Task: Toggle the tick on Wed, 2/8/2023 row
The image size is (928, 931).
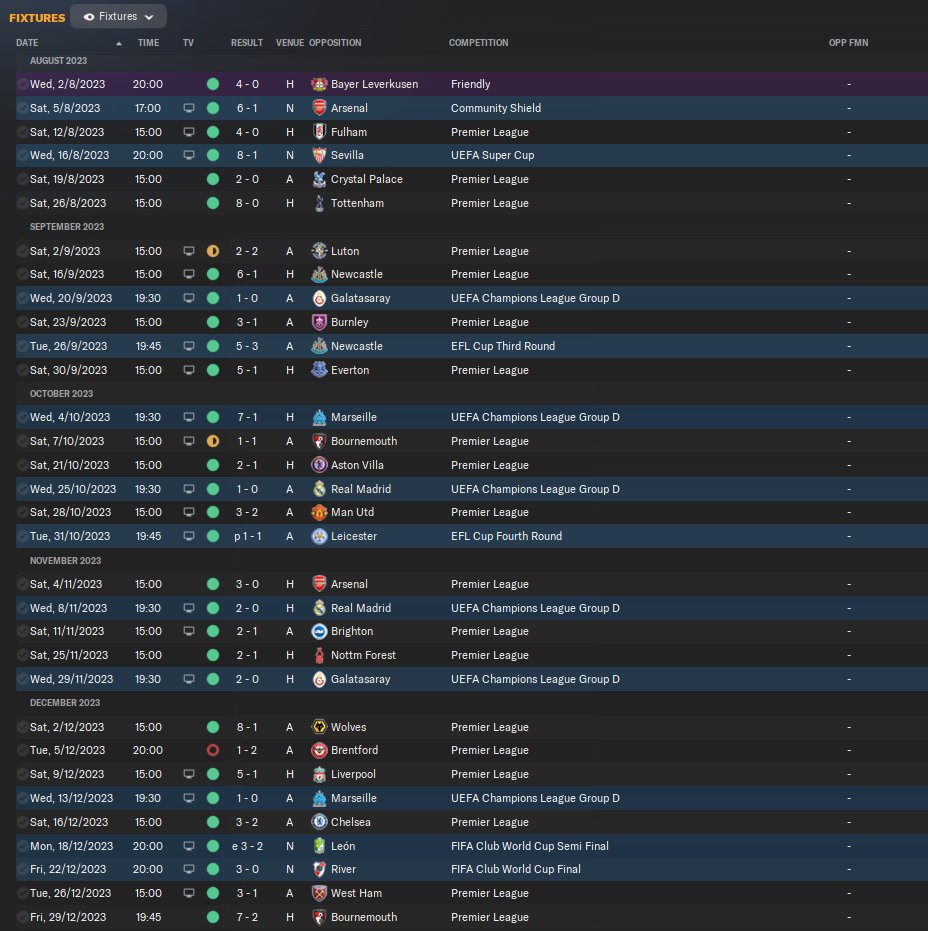Action: 23,84
